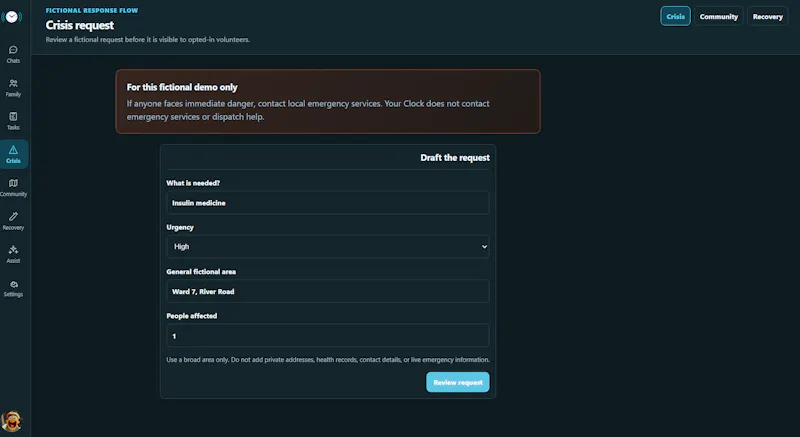Click the 'For this fictional demo only' heading
This screenshot has height=437, width=800.
click(182, 87)
